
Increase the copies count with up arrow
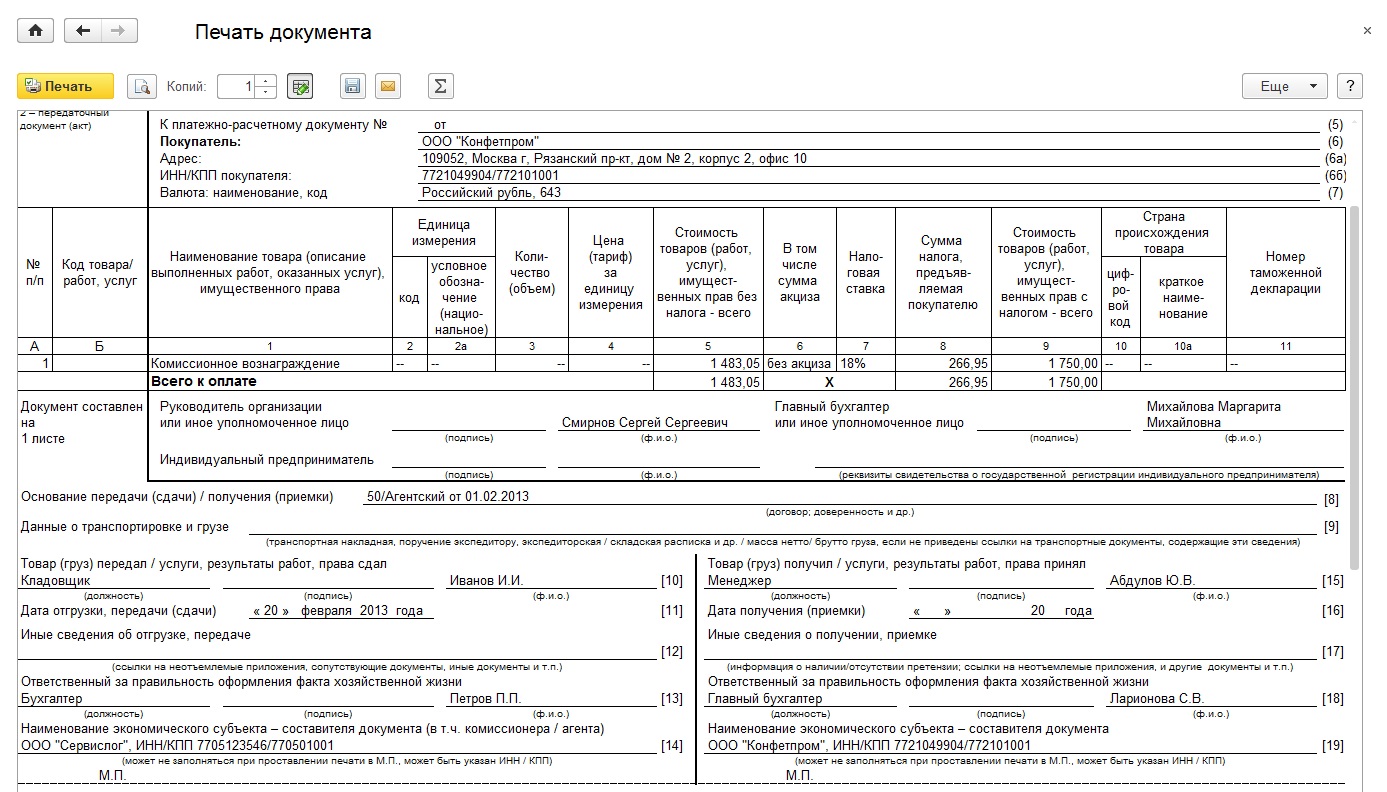266,81
